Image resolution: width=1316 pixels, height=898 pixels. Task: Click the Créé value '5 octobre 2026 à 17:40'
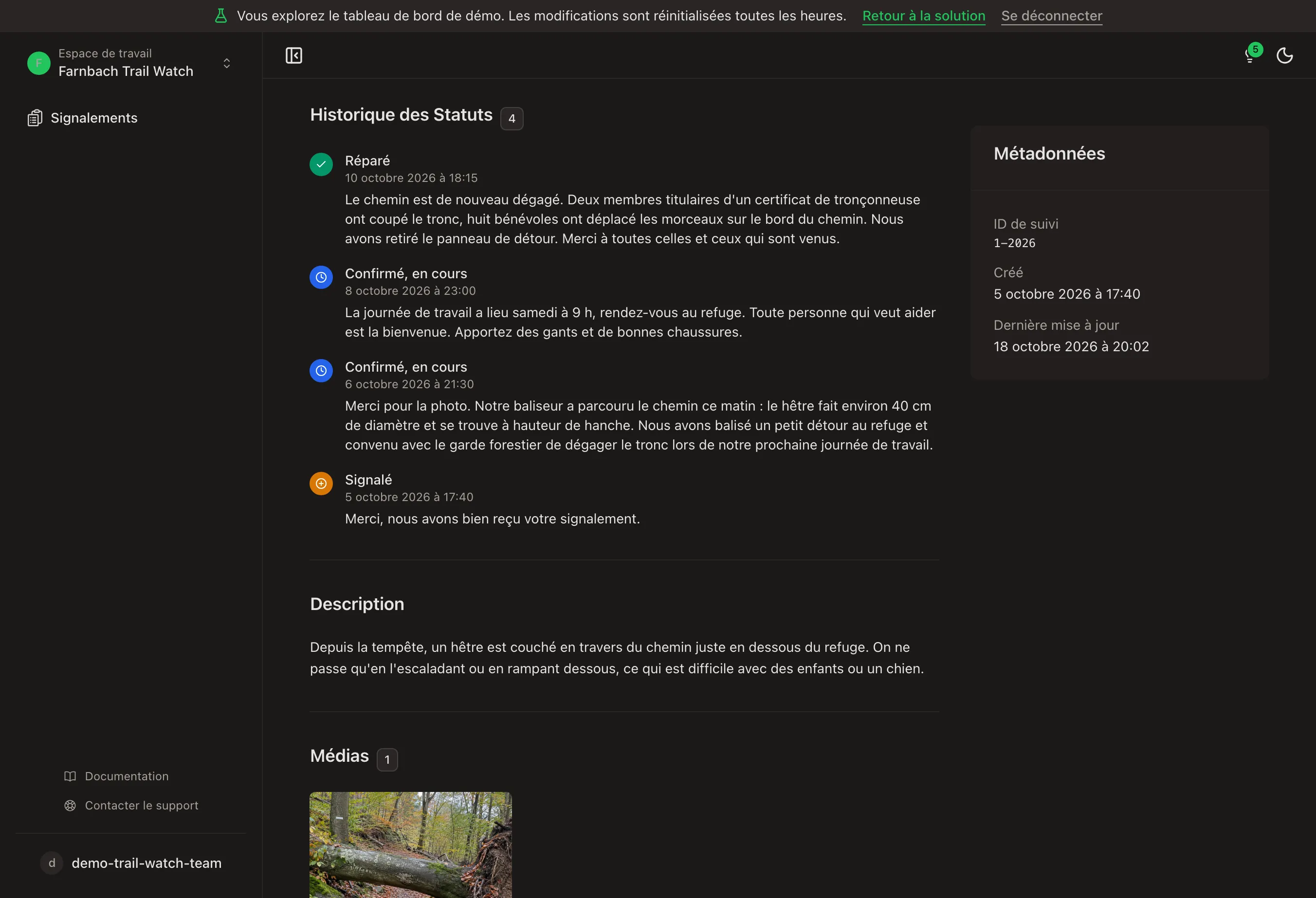(x=1067, y=294)
